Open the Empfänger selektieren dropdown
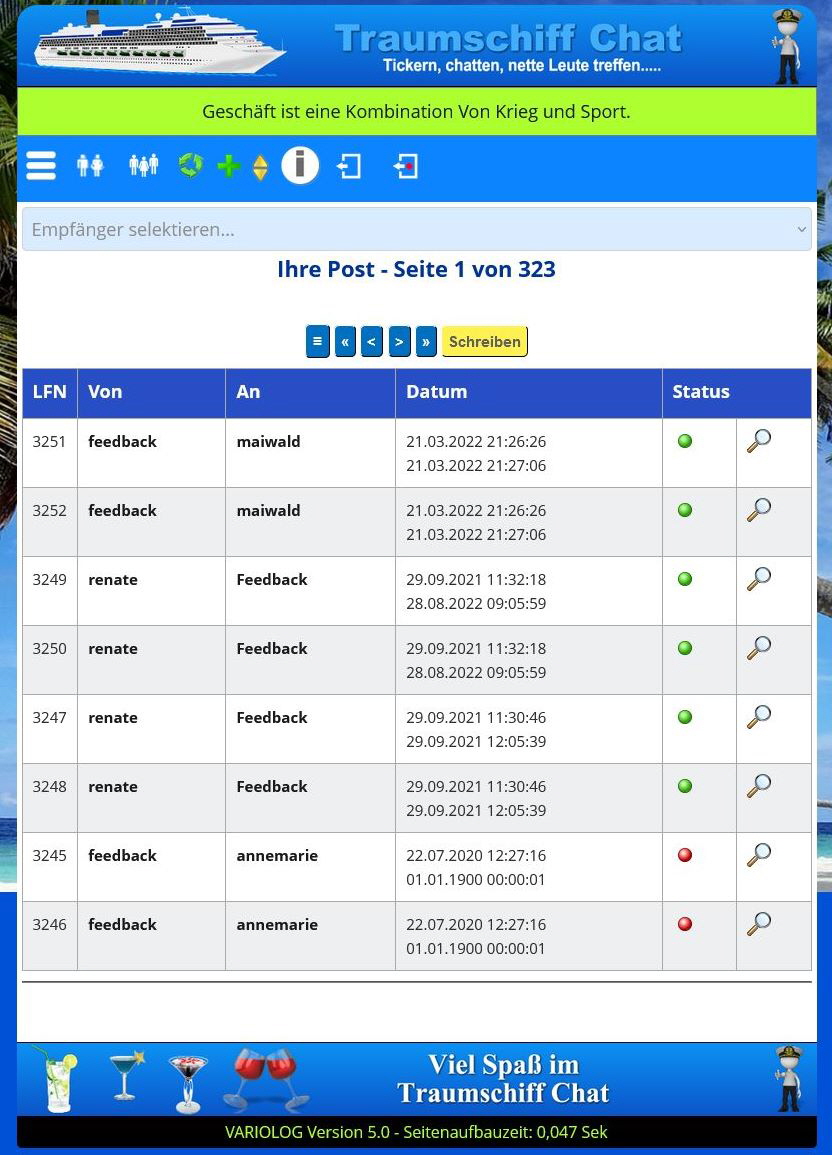Viewport: 832px width, 1155px height. (416, 229)
